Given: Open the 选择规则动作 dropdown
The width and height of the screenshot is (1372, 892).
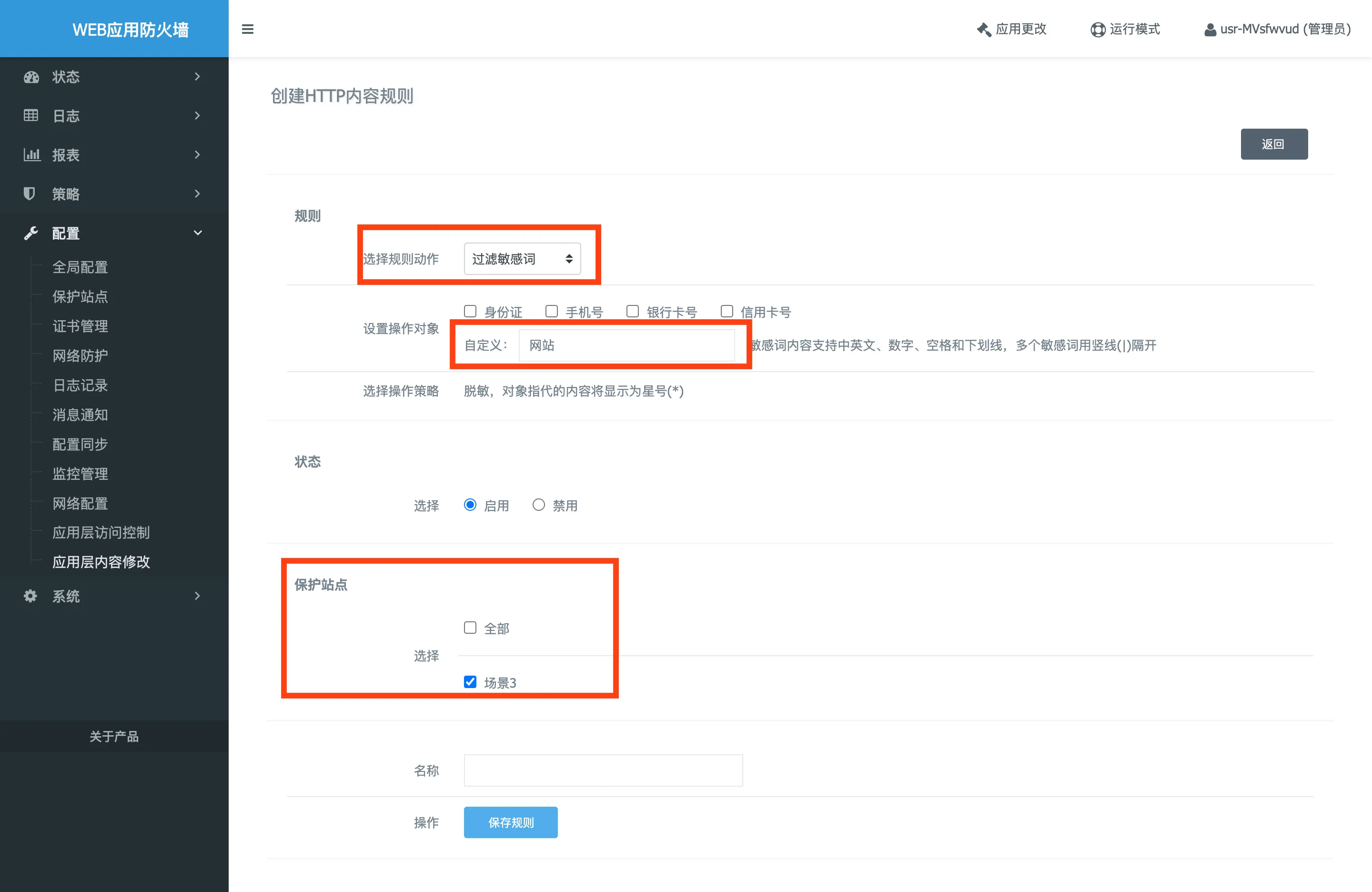Looking at the screenshot, I should [522, 259].
